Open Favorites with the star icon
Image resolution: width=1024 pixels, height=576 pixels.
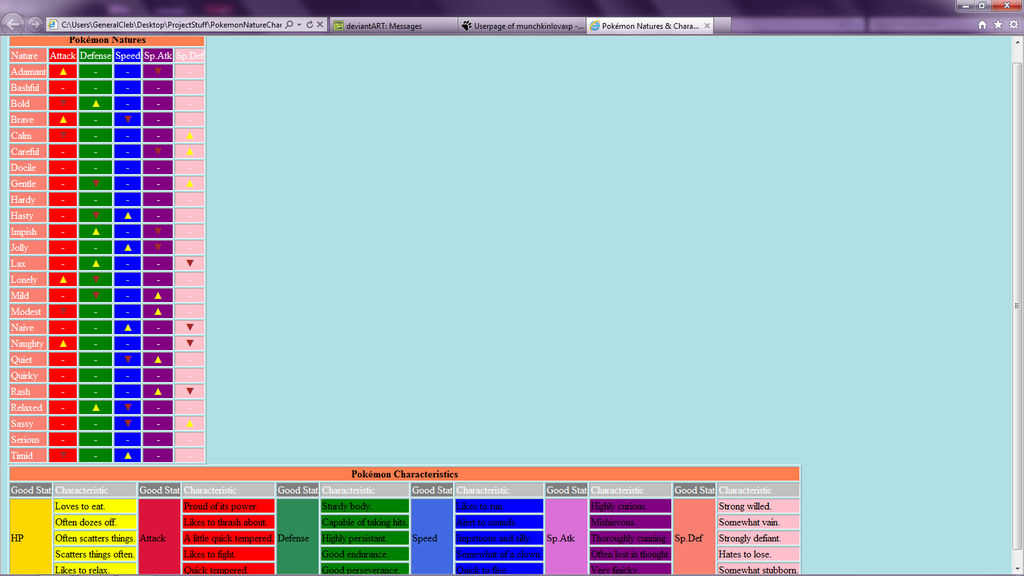(998, 25)
